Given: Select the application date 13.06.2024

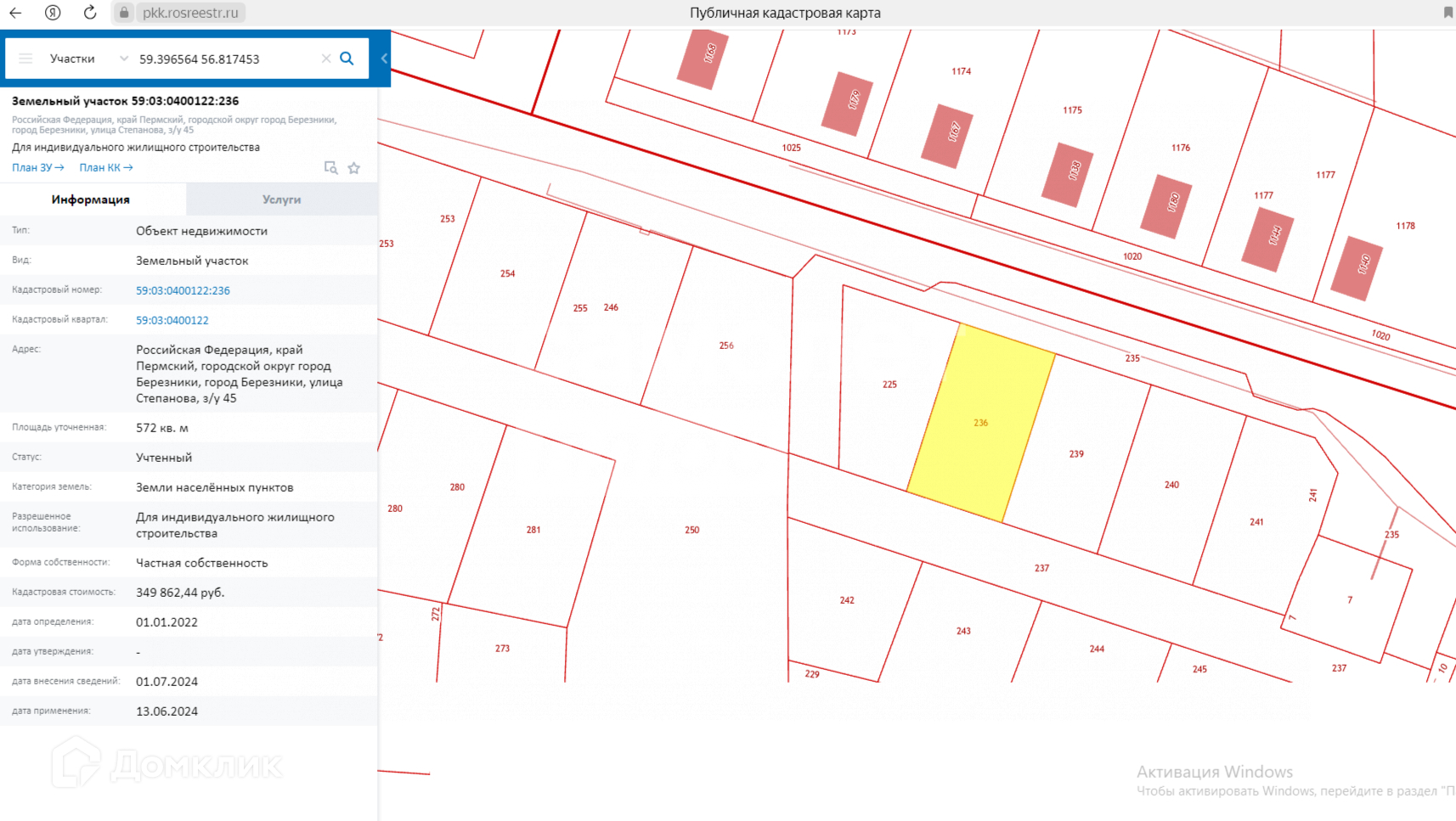Looking at the screenshot, I should coord(166,711).
